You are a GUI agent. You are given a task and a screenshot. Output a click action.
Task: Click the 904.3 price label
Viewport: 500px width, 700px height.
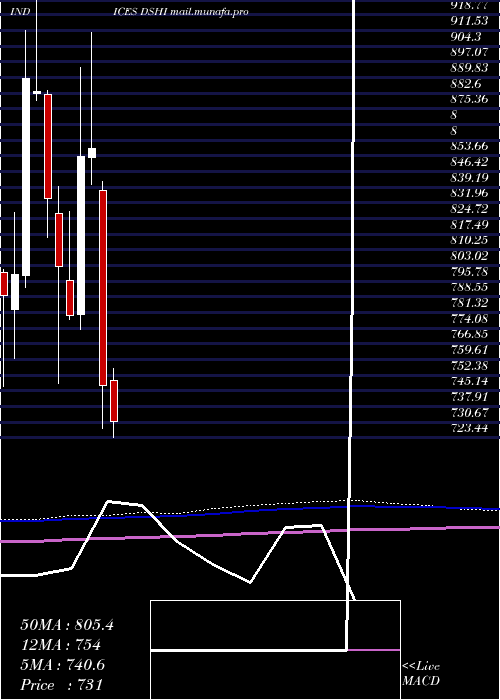[466, 36]
